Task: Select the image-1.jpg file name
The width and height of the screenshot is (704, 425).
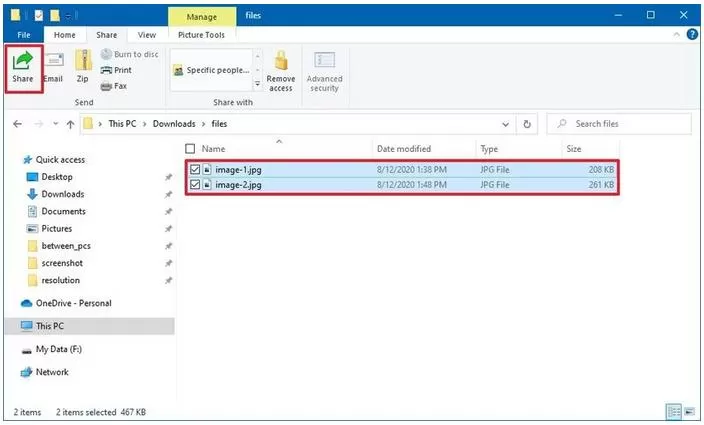Action: tap(238, 170)
